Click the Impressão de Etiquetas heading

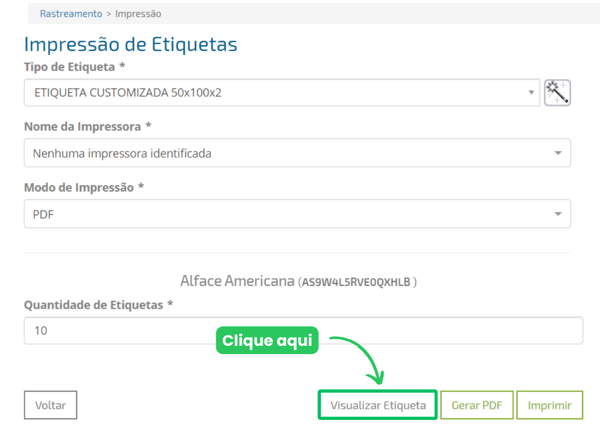tap(130, 44)
